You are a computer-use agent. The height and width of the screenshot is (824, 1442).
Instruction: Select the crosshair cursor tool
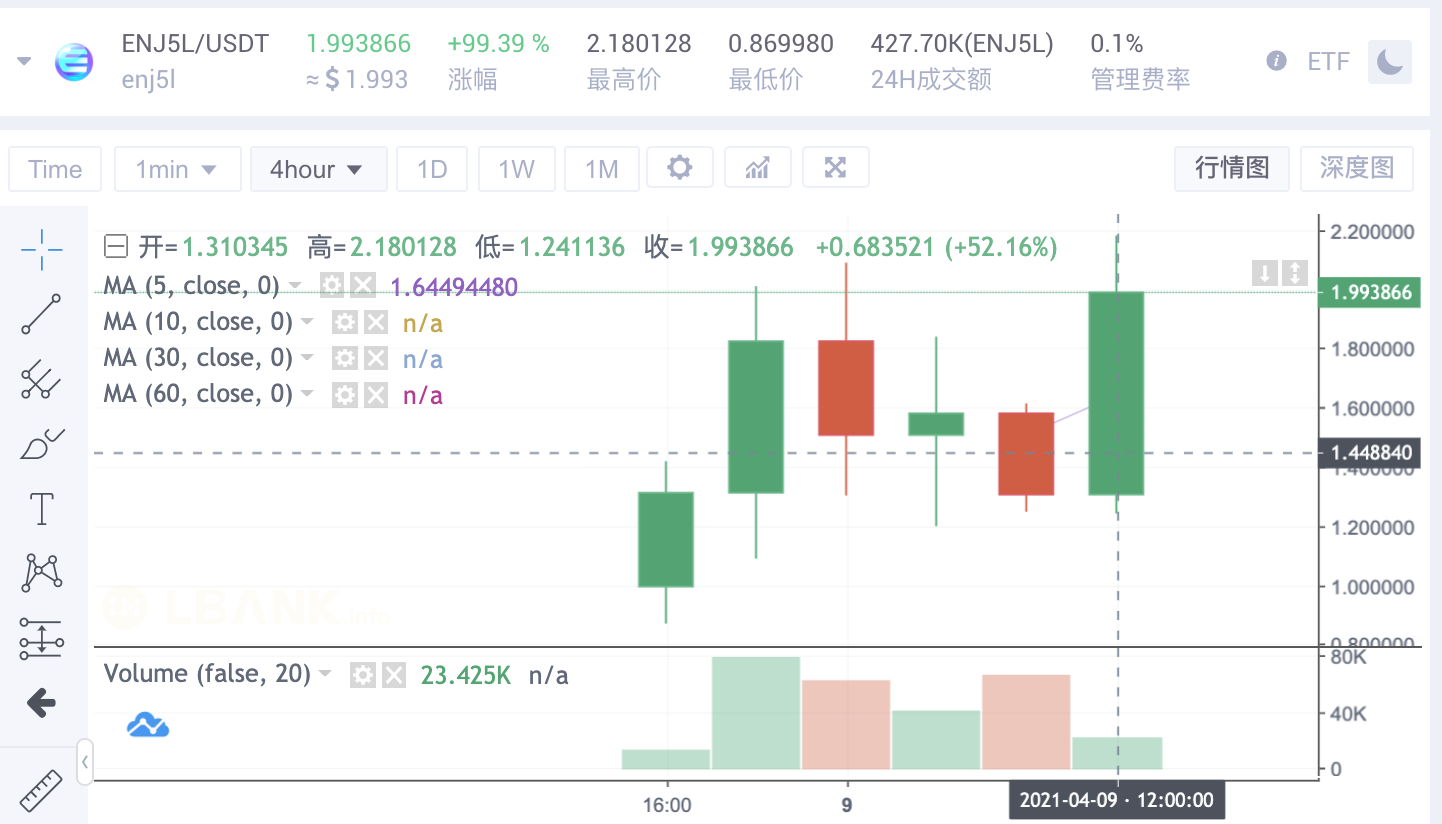[40, 250]
